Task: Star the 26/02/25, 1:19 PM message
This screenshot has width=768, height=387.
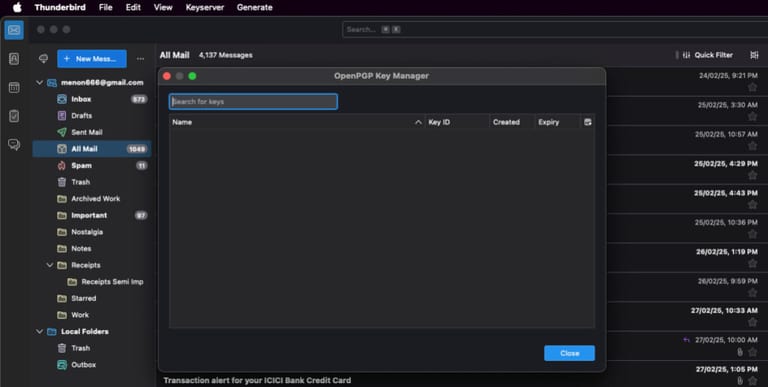Action: point(752,264)
